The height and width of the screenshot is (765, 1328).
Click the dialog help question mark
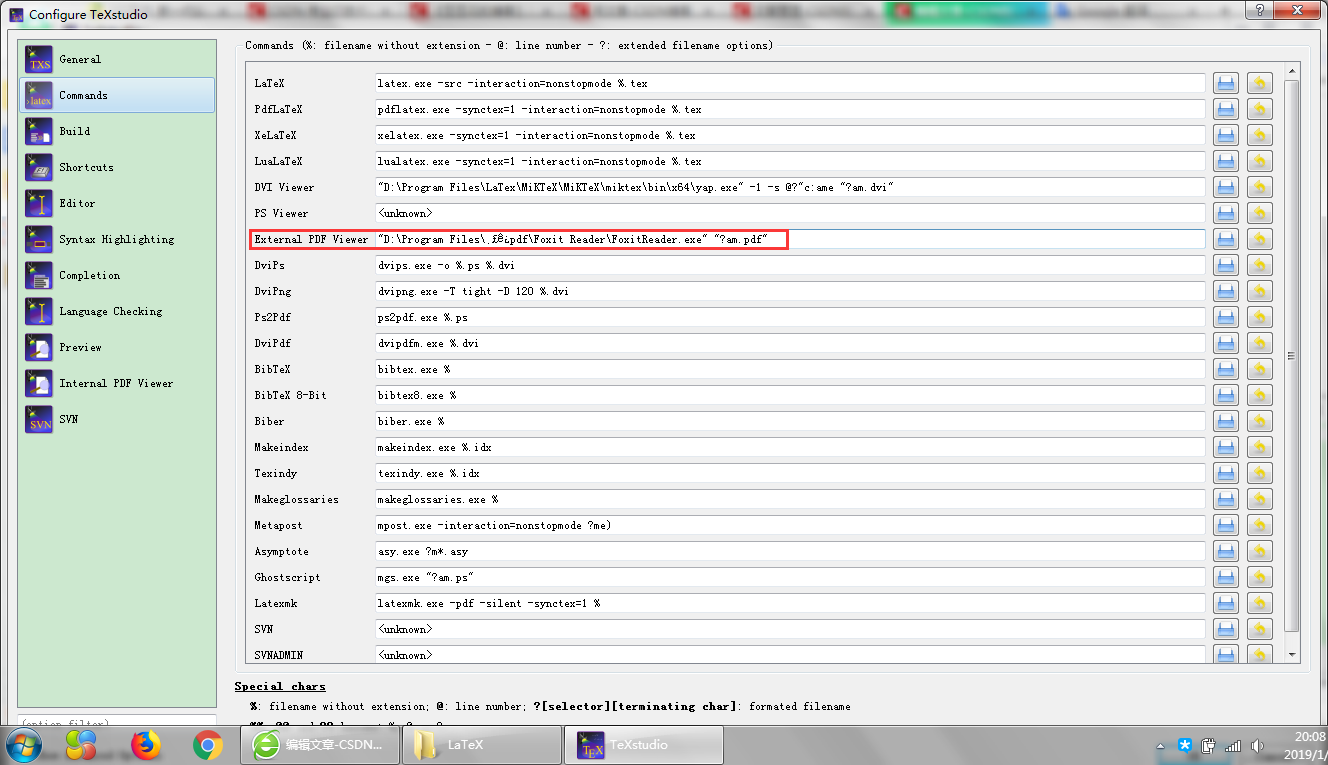click(1260, 10)
